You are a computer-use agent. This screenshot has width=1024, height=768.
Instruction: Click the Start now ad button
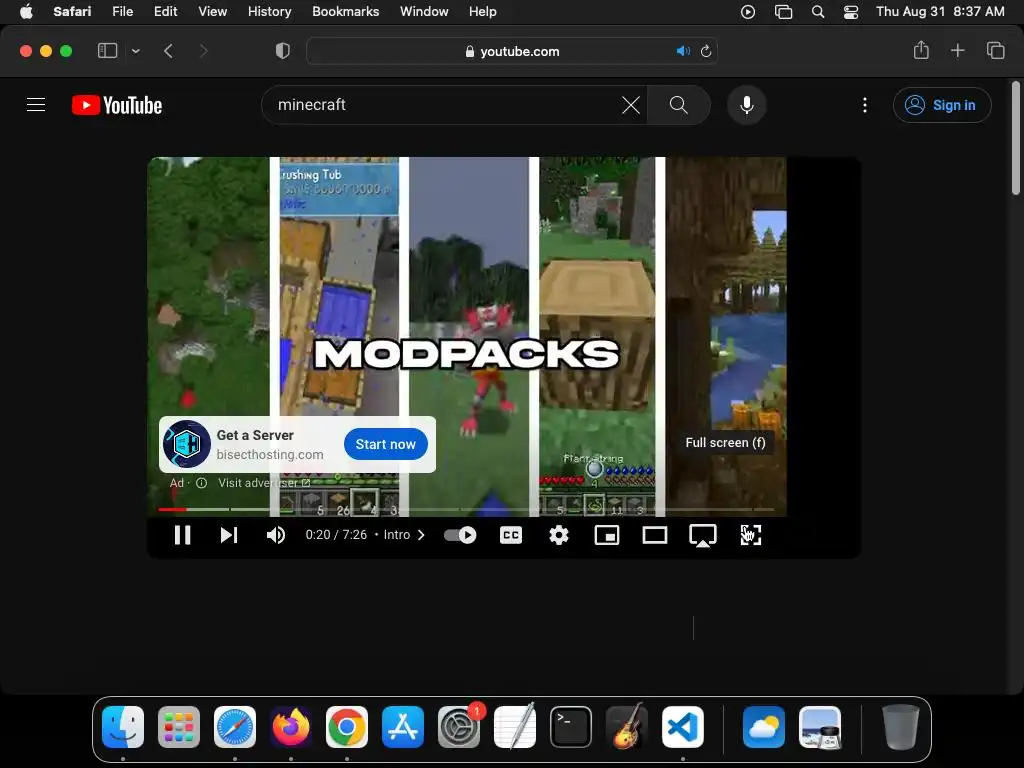tap(385, 444)
